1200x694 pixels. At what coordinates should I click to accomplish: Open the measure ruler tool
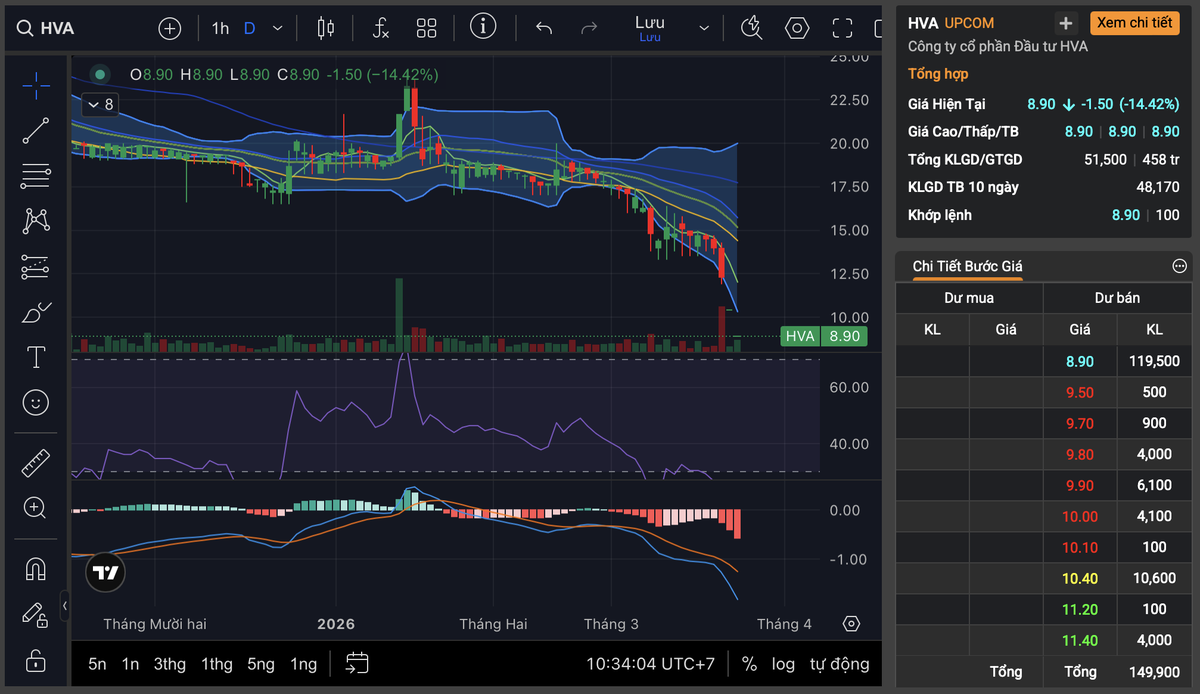point(36,462)
